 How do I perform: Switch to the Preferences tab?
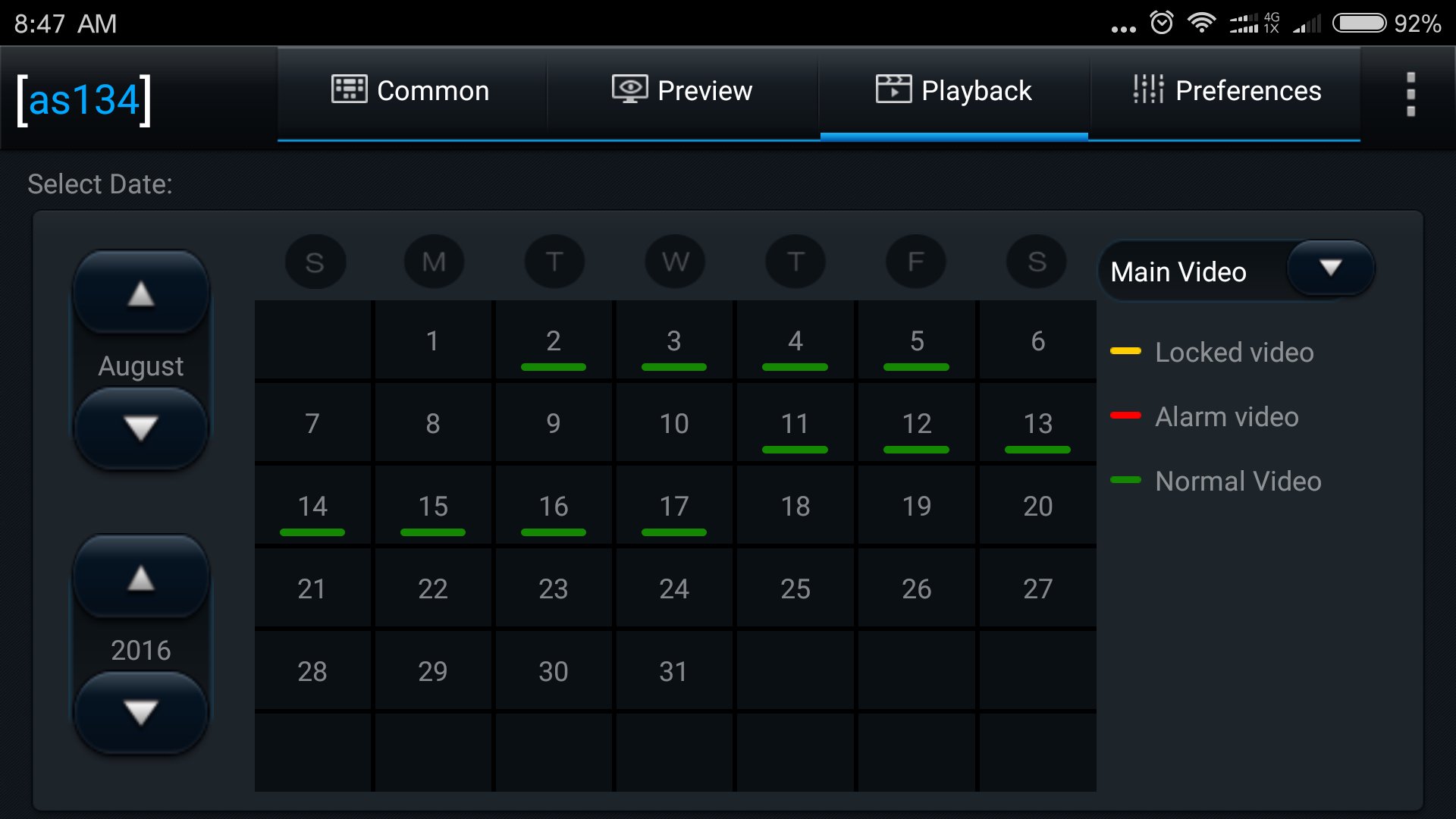[x=1225, y=91]
